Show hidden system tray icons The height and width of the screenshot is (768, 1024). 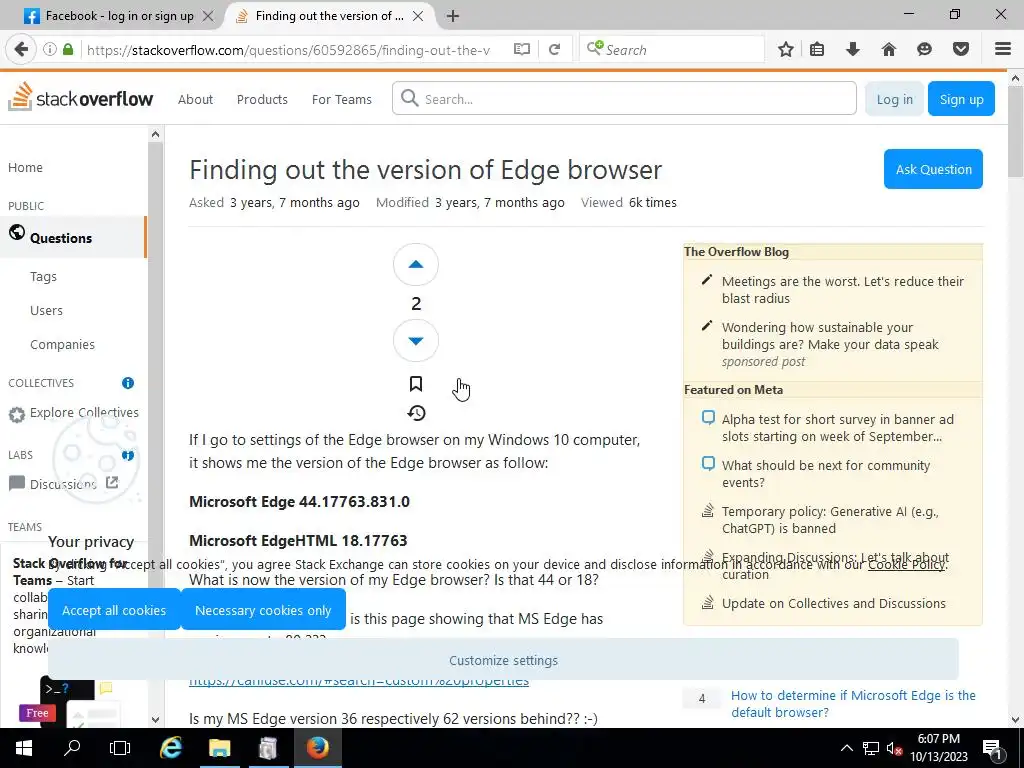846,748
